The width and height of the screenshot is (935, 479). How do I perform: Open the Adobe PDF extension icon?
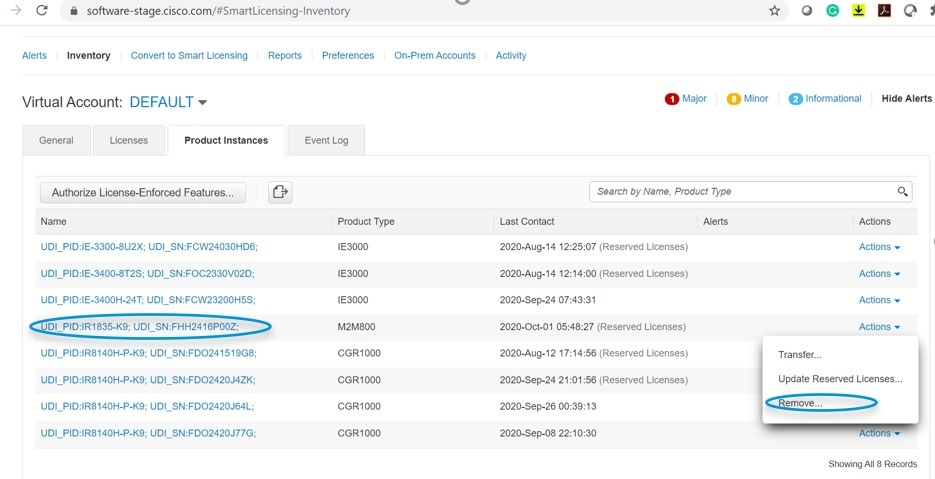pyautogui.click(x=884, y=11)
